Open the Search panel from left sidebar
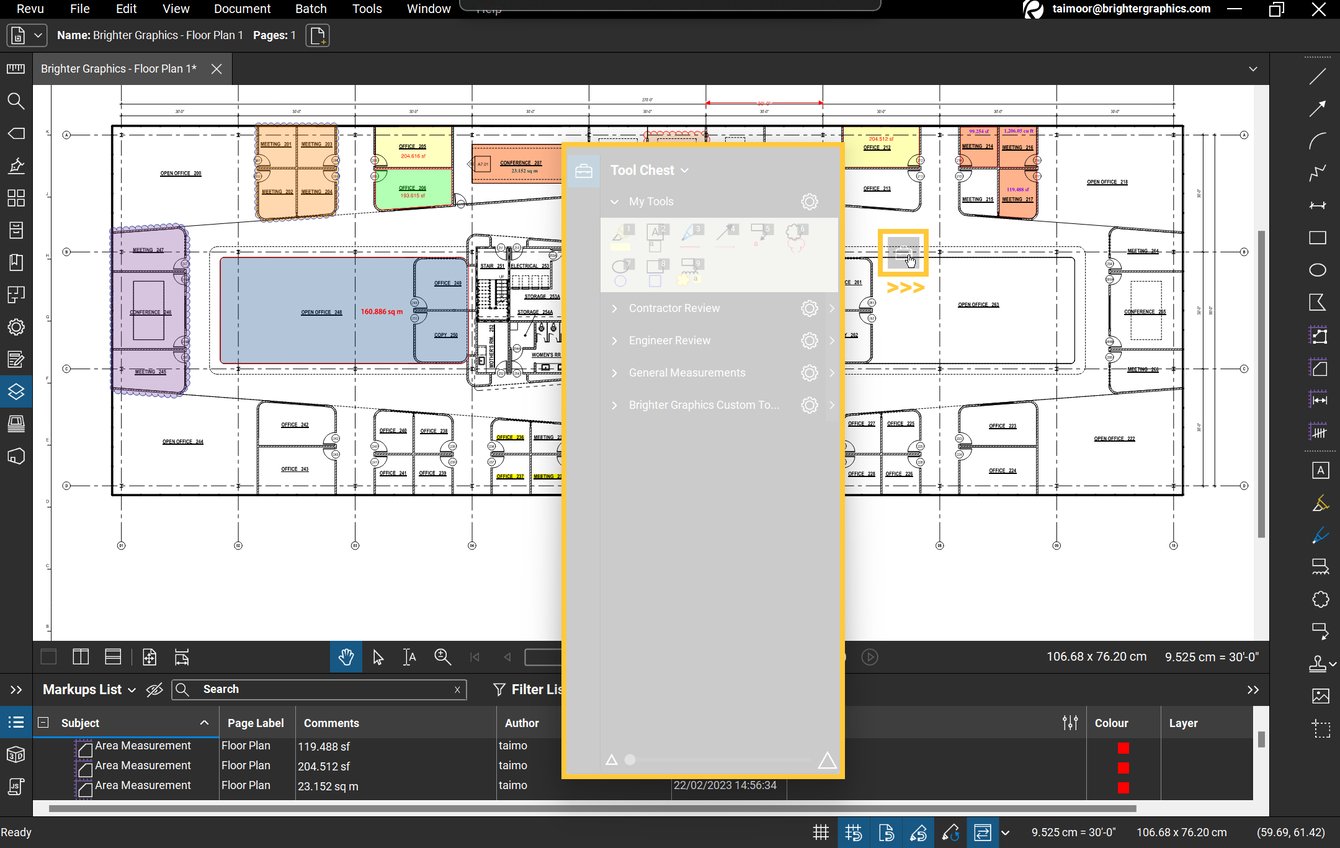The height and width of the screenshot is (848, 1340). click(15, 101)
